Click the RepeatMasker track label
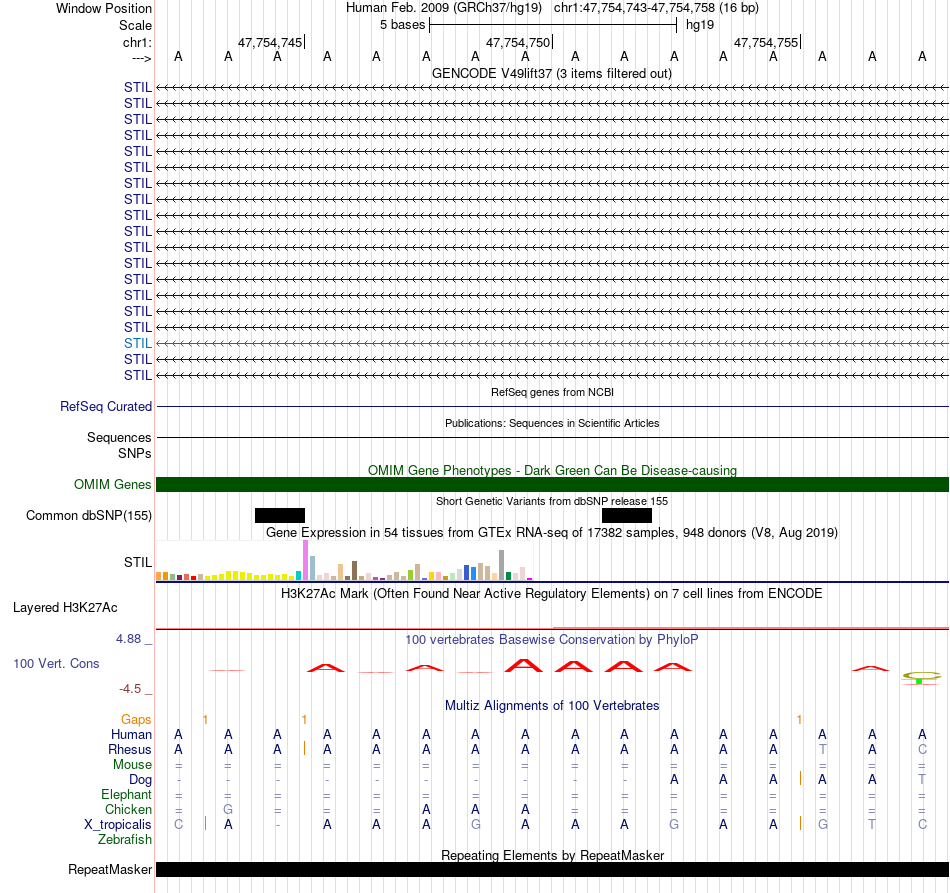Screen dimensions: 950x893 (x=110, y=869)
